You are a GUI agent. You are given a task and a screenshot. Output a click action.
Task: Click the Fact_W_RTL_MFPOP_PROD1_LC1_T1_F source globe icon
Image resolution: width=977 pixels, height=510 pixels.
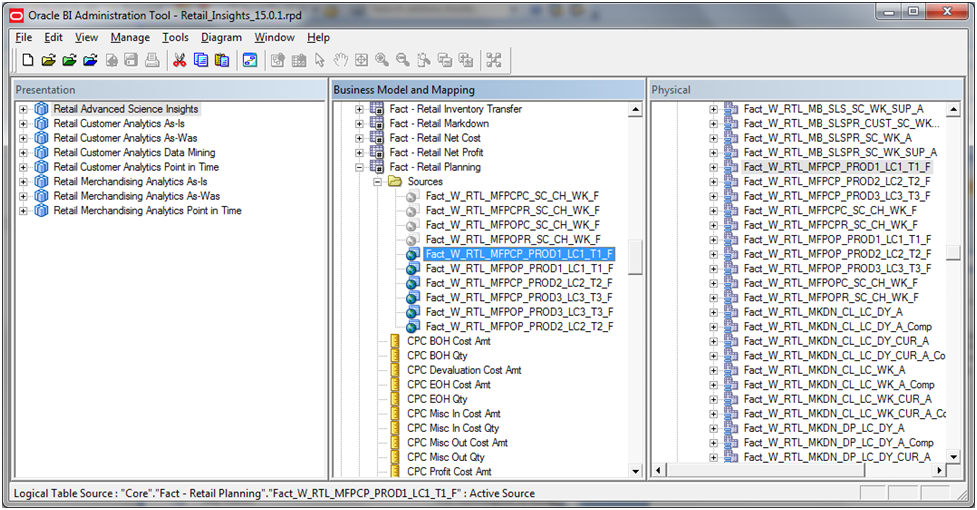[412, 268]
